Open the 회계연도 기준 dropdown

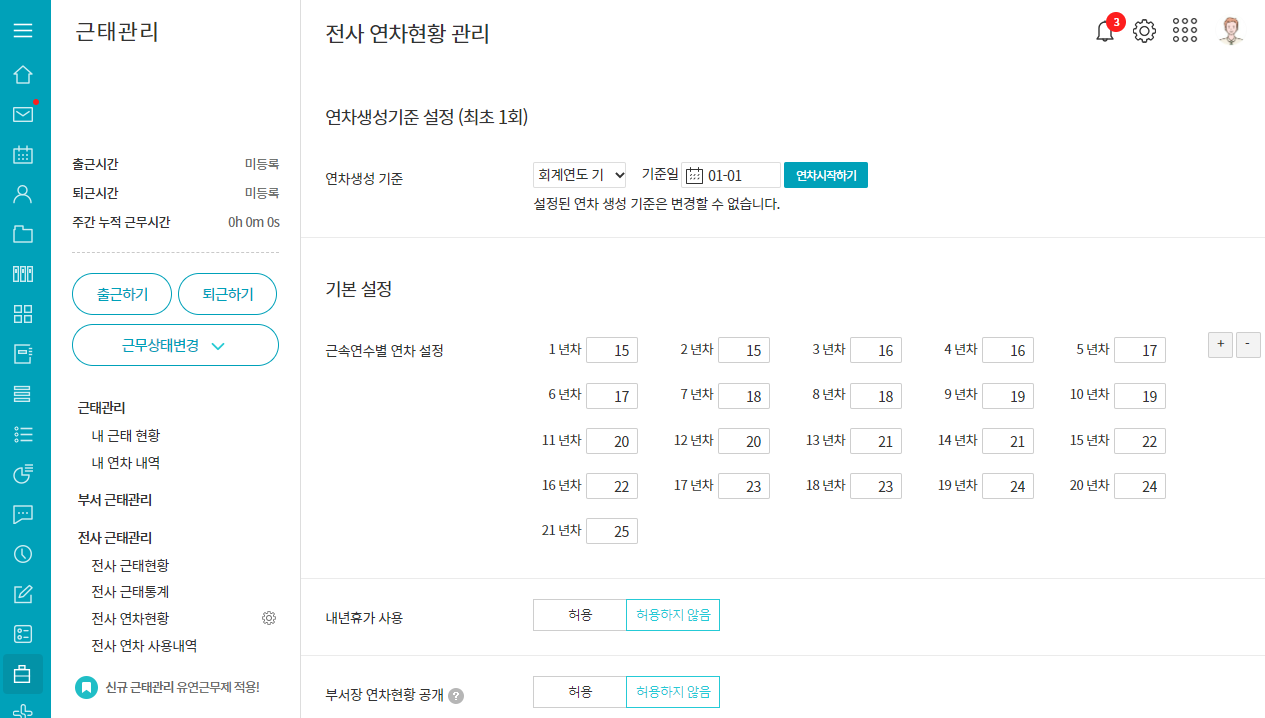pos(580,175)
